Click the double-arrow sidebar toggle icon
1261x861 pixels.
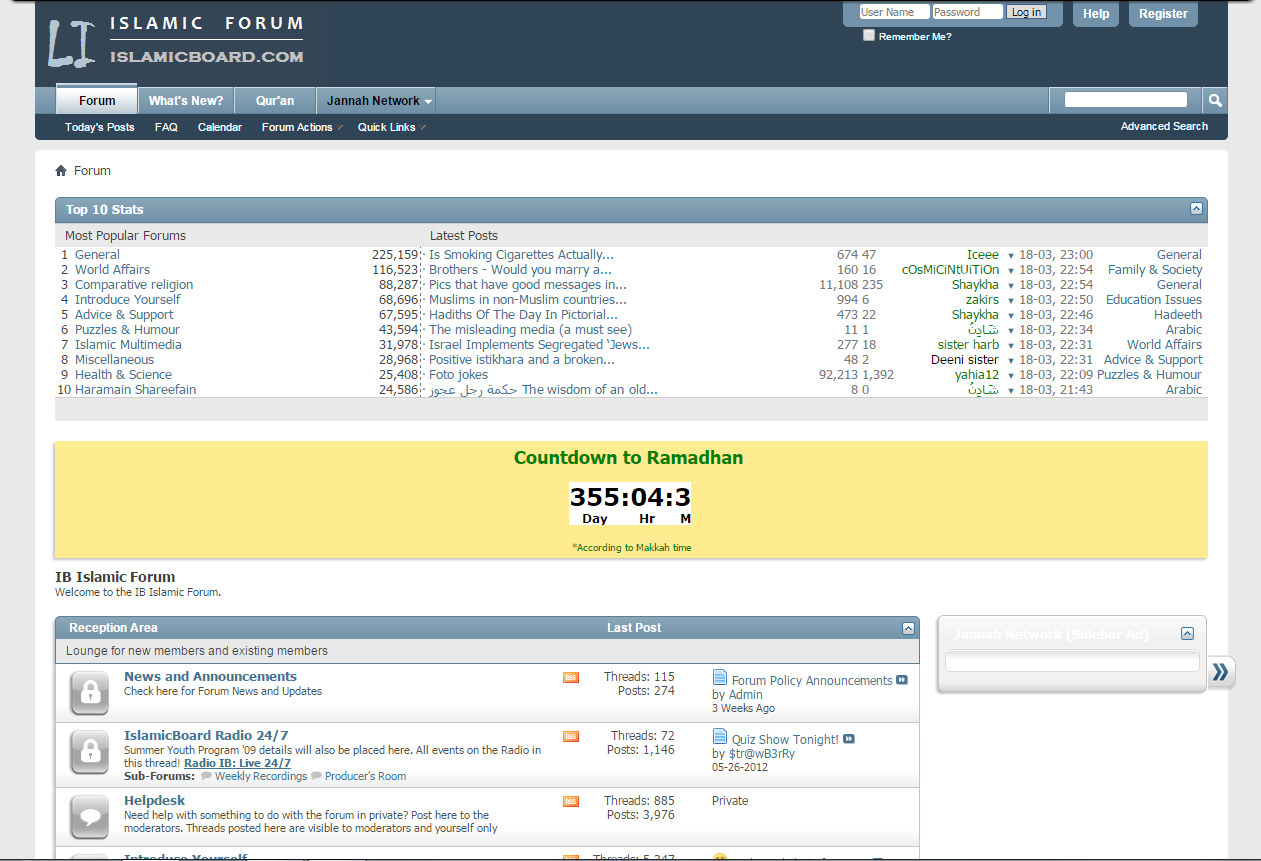click(1221, 673)
